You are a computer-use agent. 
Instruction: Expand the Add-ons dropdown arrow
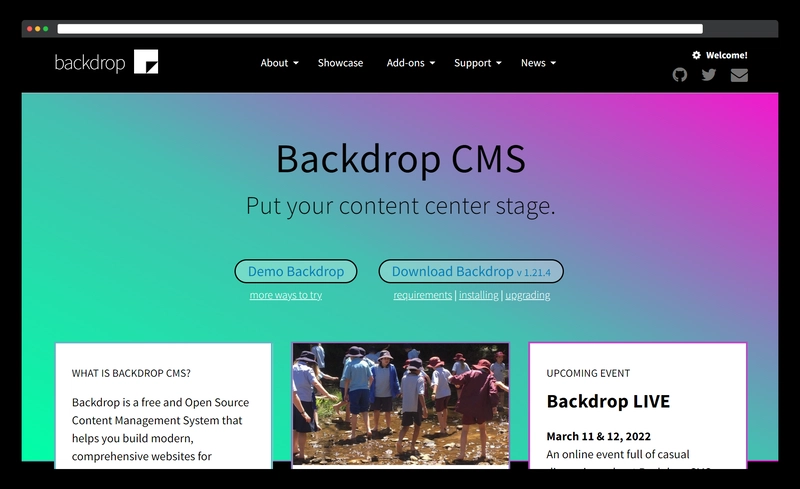[432, 63]
